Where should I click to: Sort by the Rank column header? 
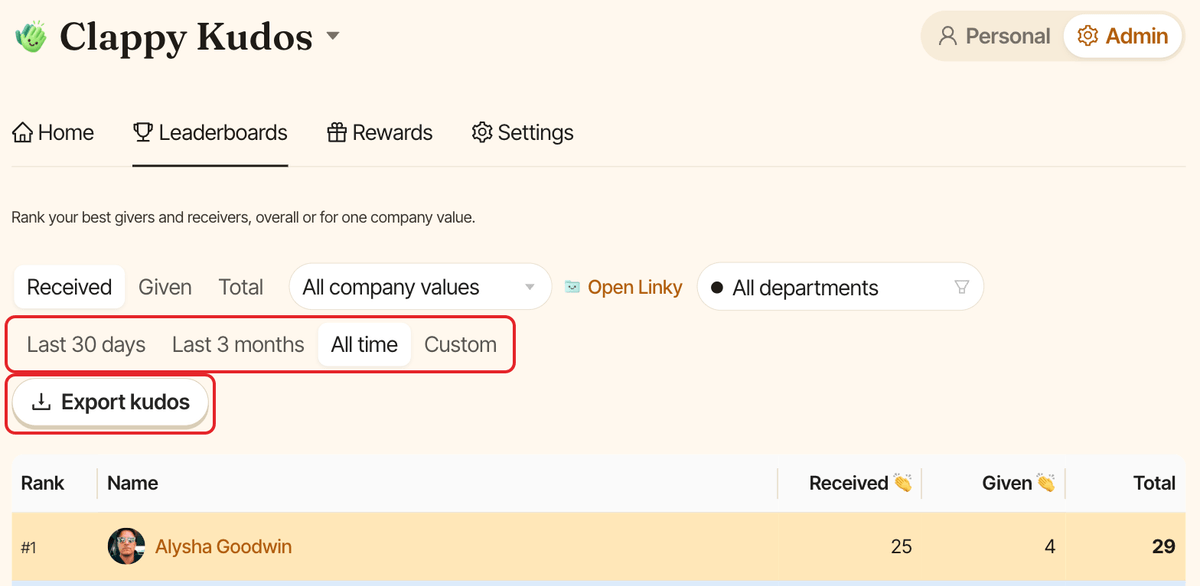coord(43,483)
